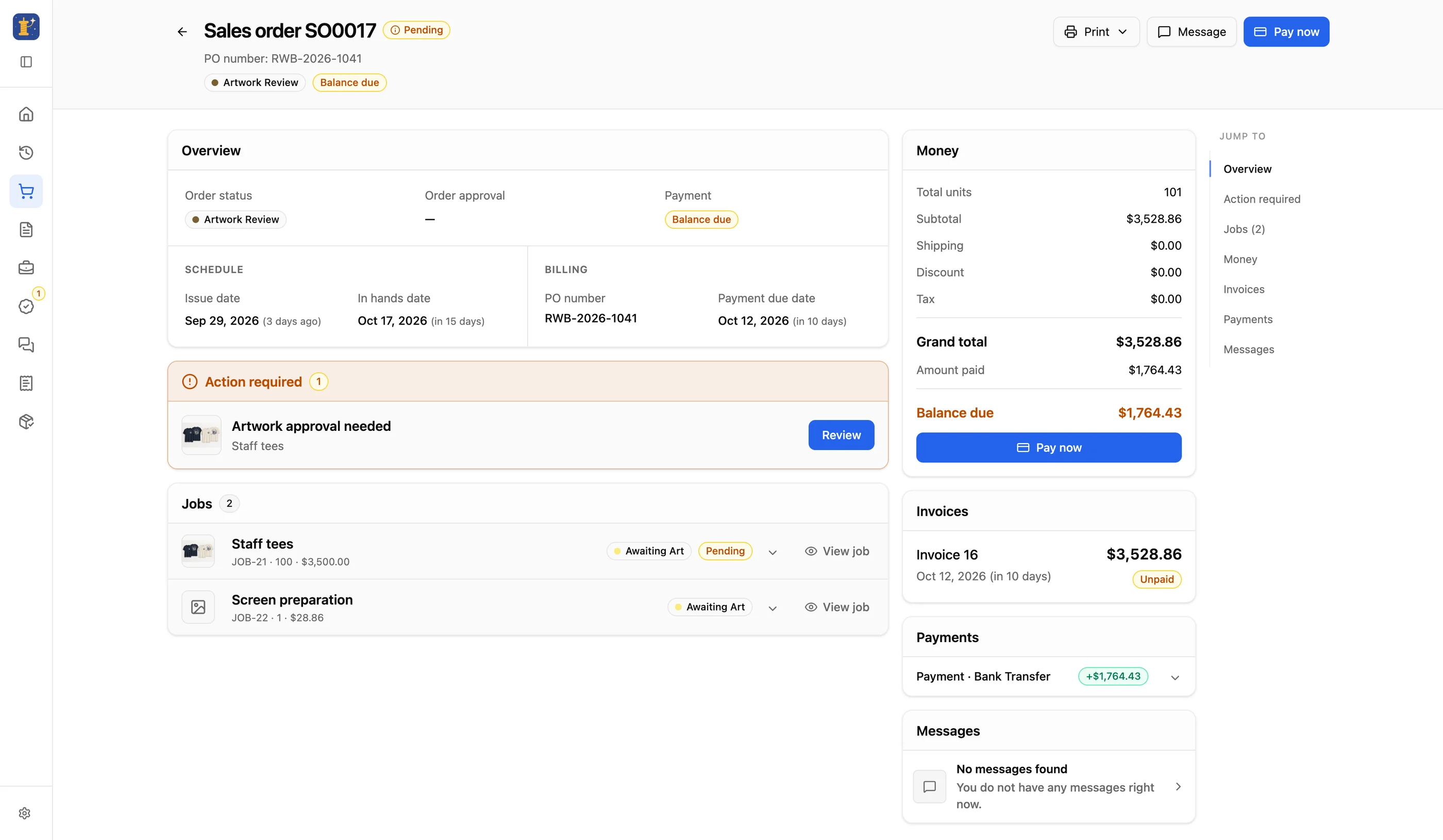The height and width of the screenshot is (840, 1443).
Task: Click the Screen preparation image placeholder icon
Action: pos(198,607)
